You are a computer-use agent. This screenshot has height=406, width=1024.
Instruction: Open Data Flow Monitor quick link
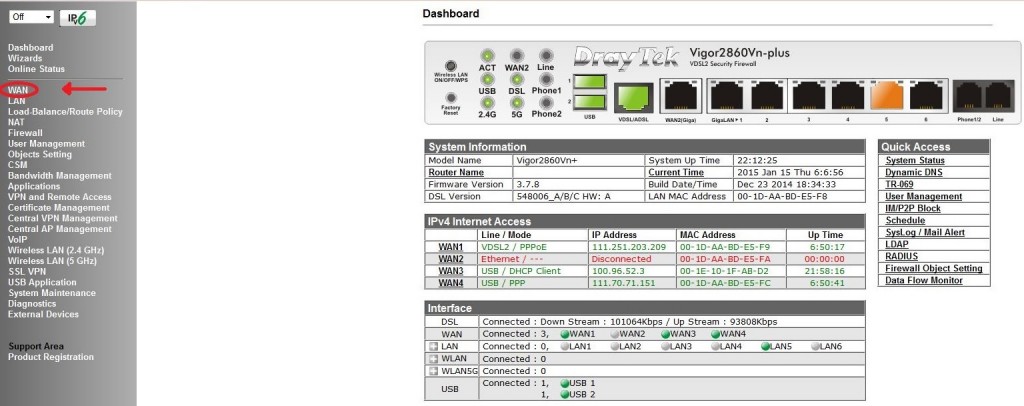(925, 281)
